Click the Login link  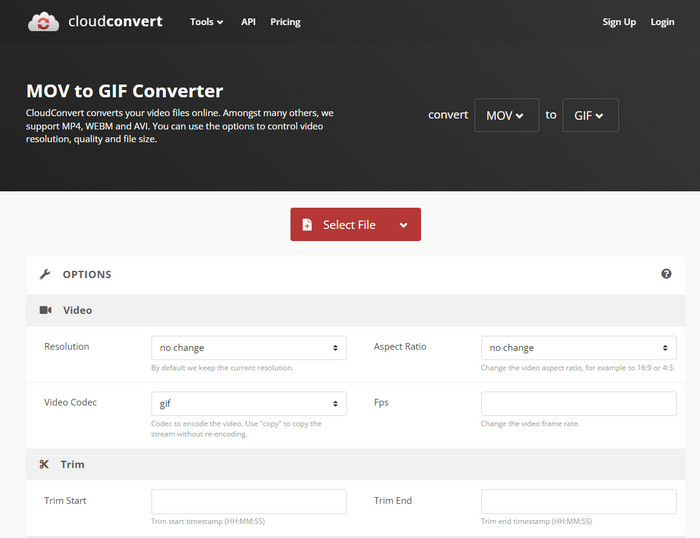click(662, 22)
